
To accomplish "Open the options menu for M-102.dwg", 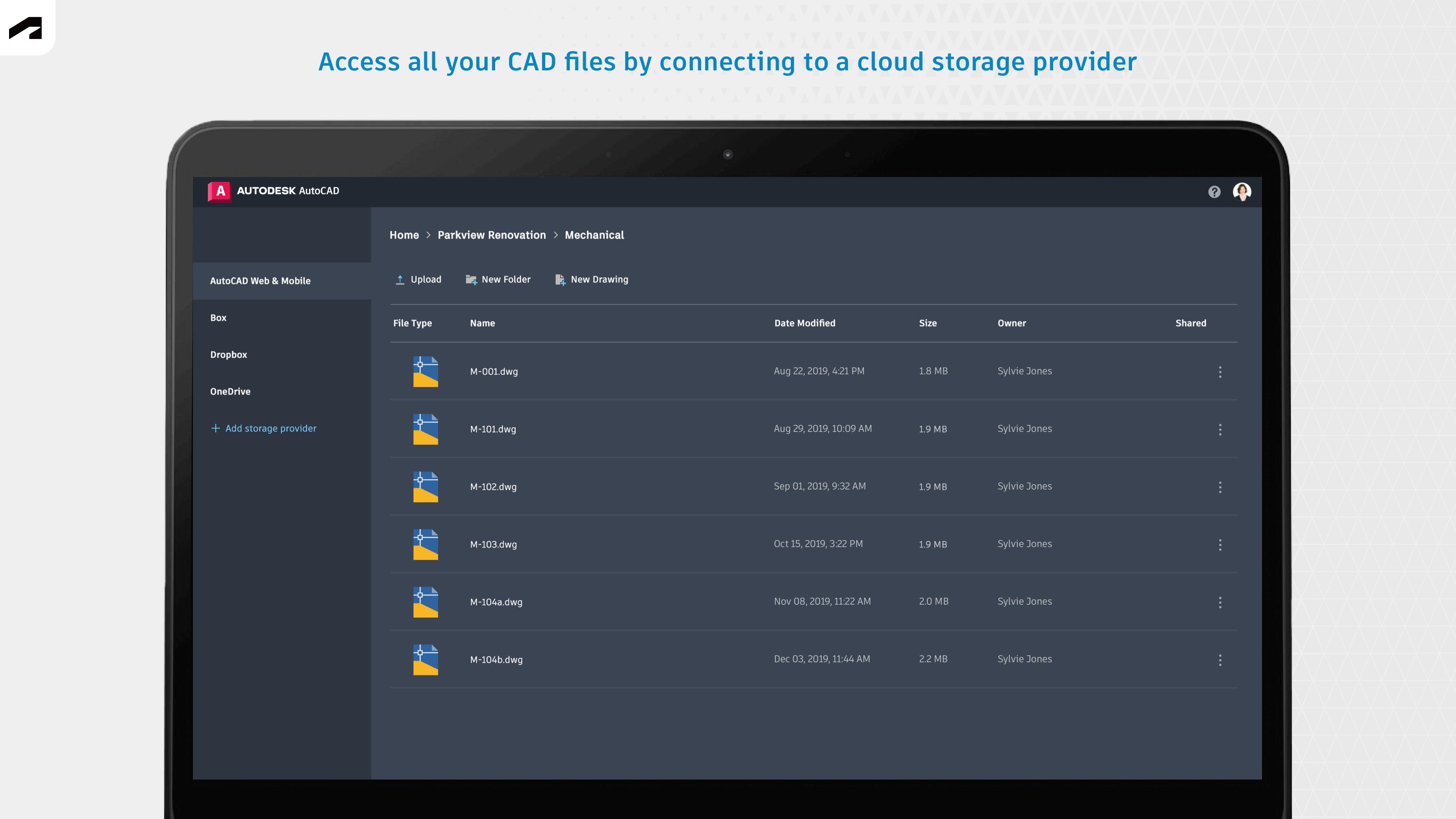I will pos(1220,487).
